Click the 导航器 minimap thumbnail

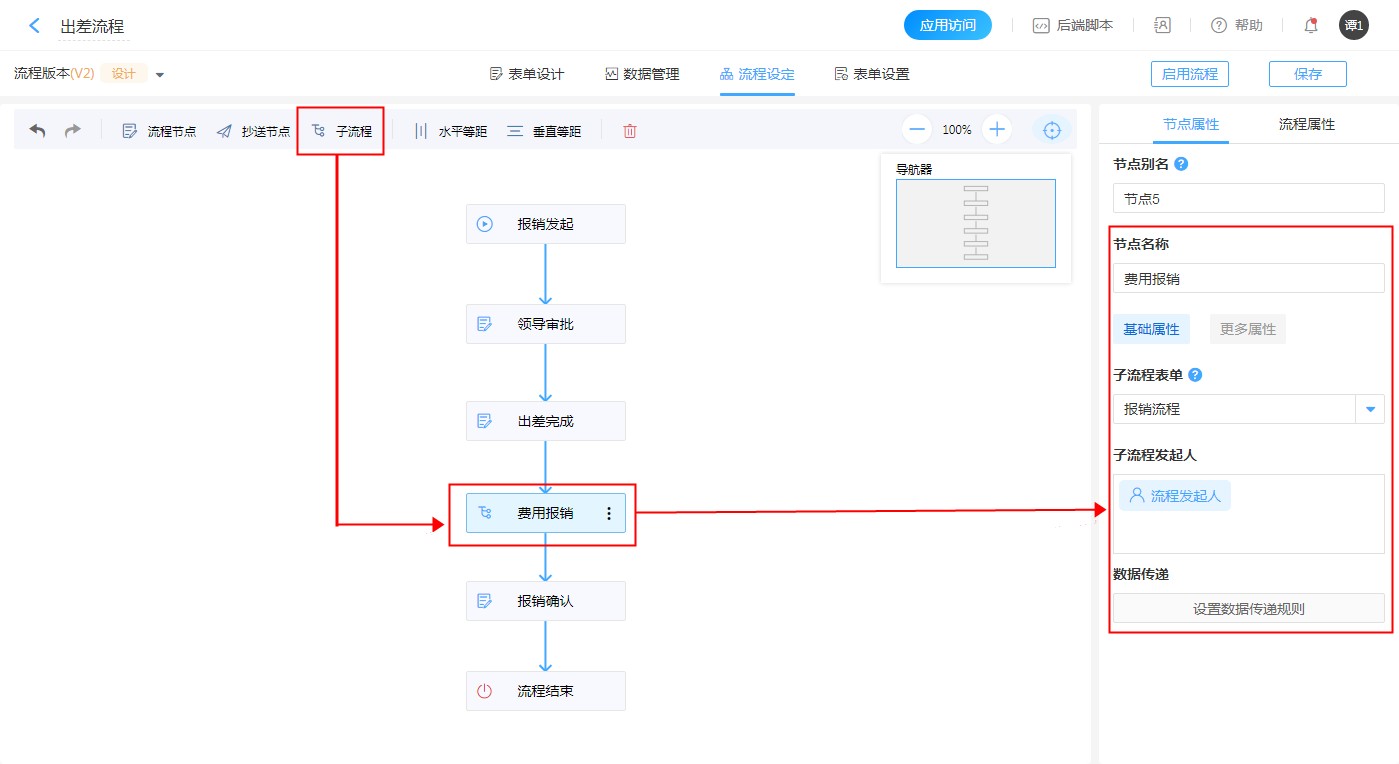[975, 224]
